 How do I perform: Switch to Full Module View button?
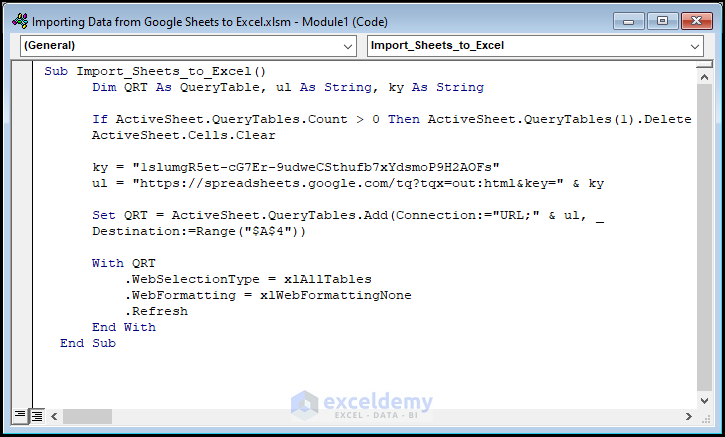pyautogui.click(x=36, y=415)
